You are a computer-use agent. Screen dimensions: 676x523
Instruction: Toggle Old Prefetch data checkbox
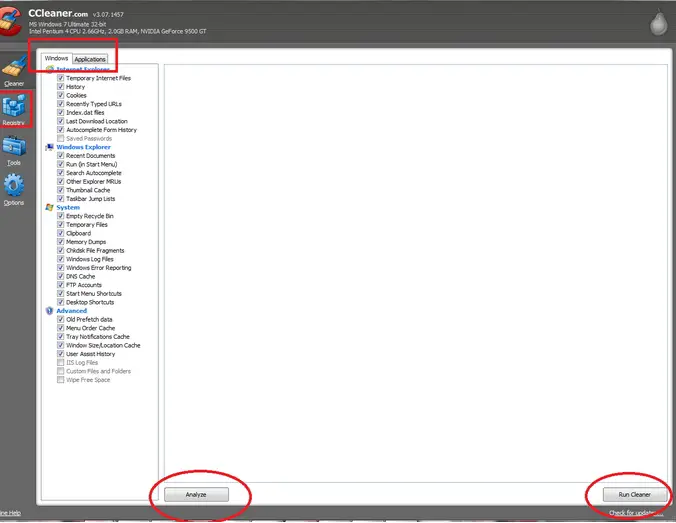coord(61,319)
